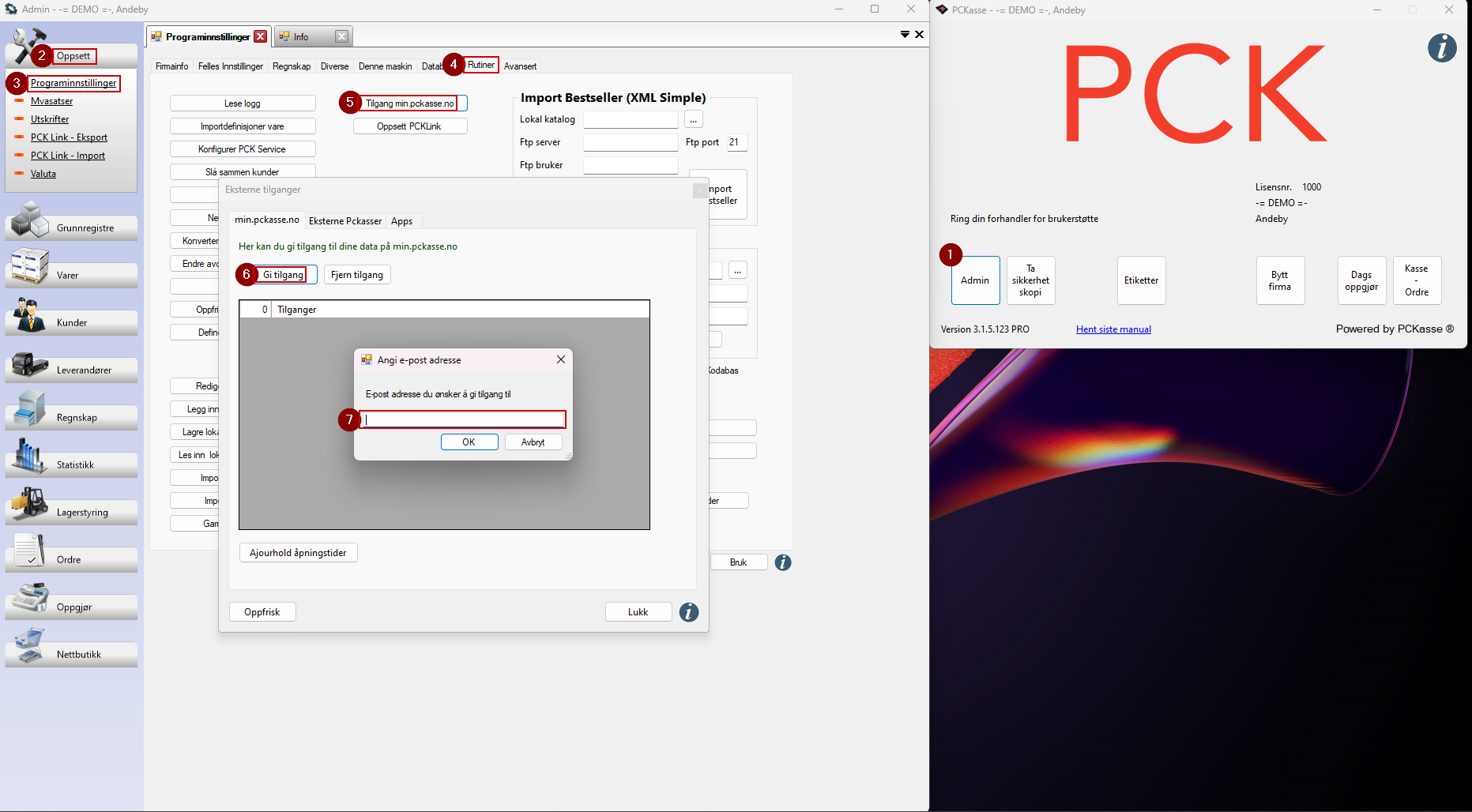Open the Statistikk chart icon section
Screen dimensions: 1472x812
[32, 457]
